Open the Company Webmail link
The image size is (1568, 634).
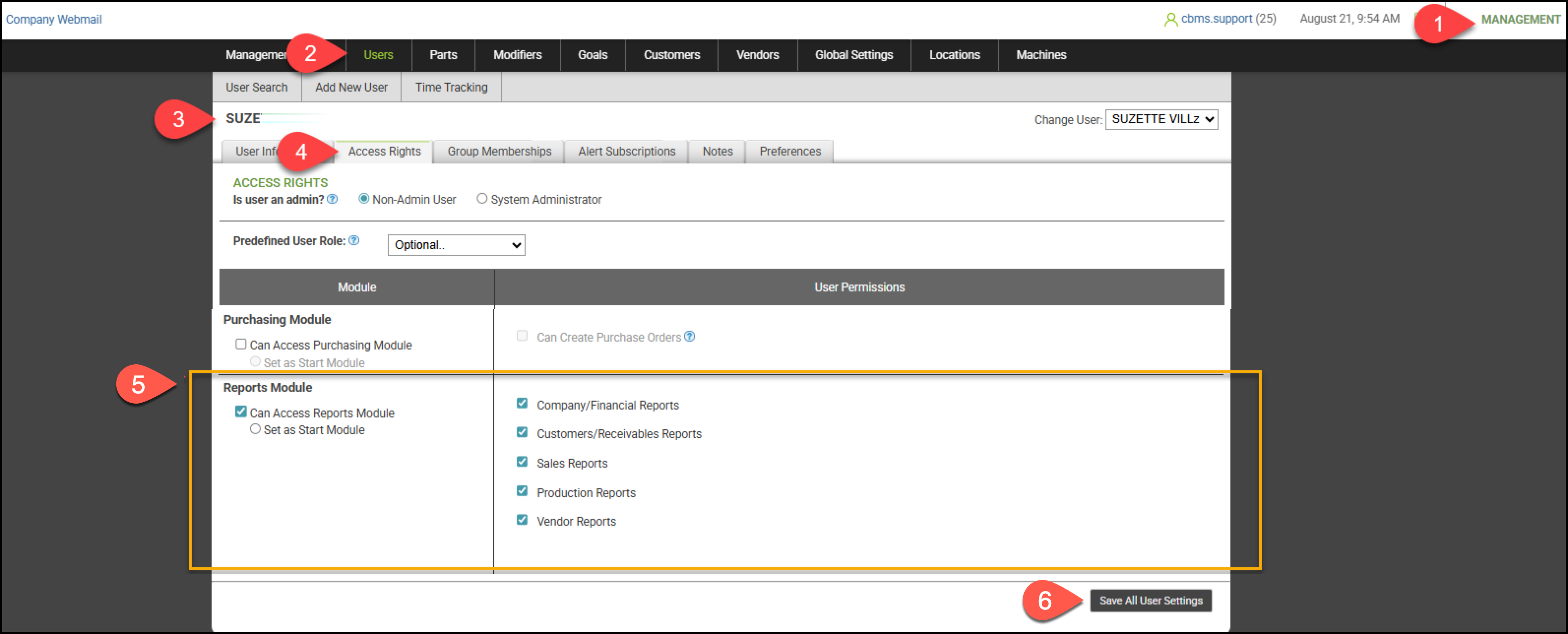pos(54,20)
